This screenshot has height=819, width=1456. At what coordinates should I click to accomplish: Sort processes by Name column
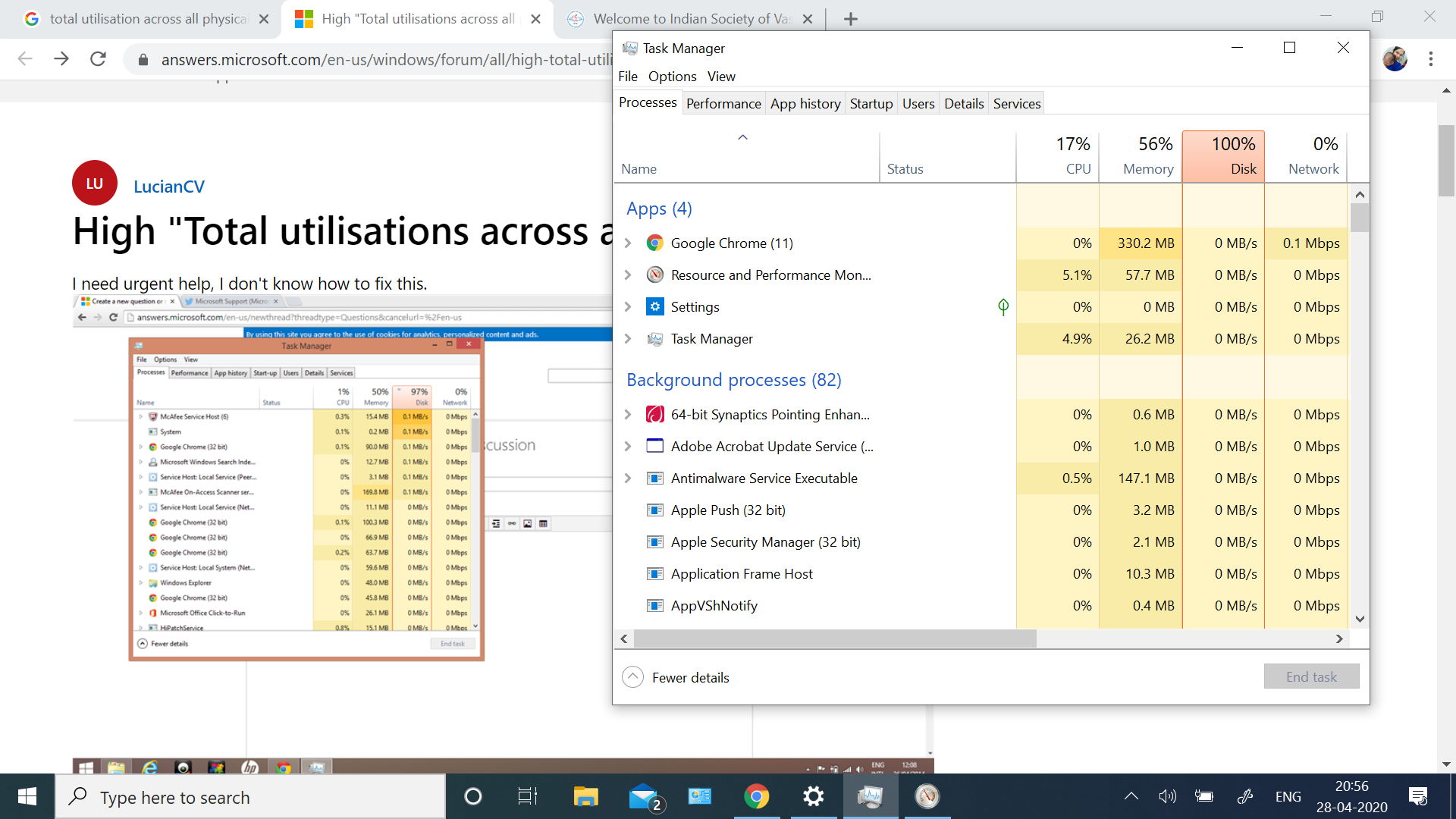pyautogui.click(x=747, y=156)
